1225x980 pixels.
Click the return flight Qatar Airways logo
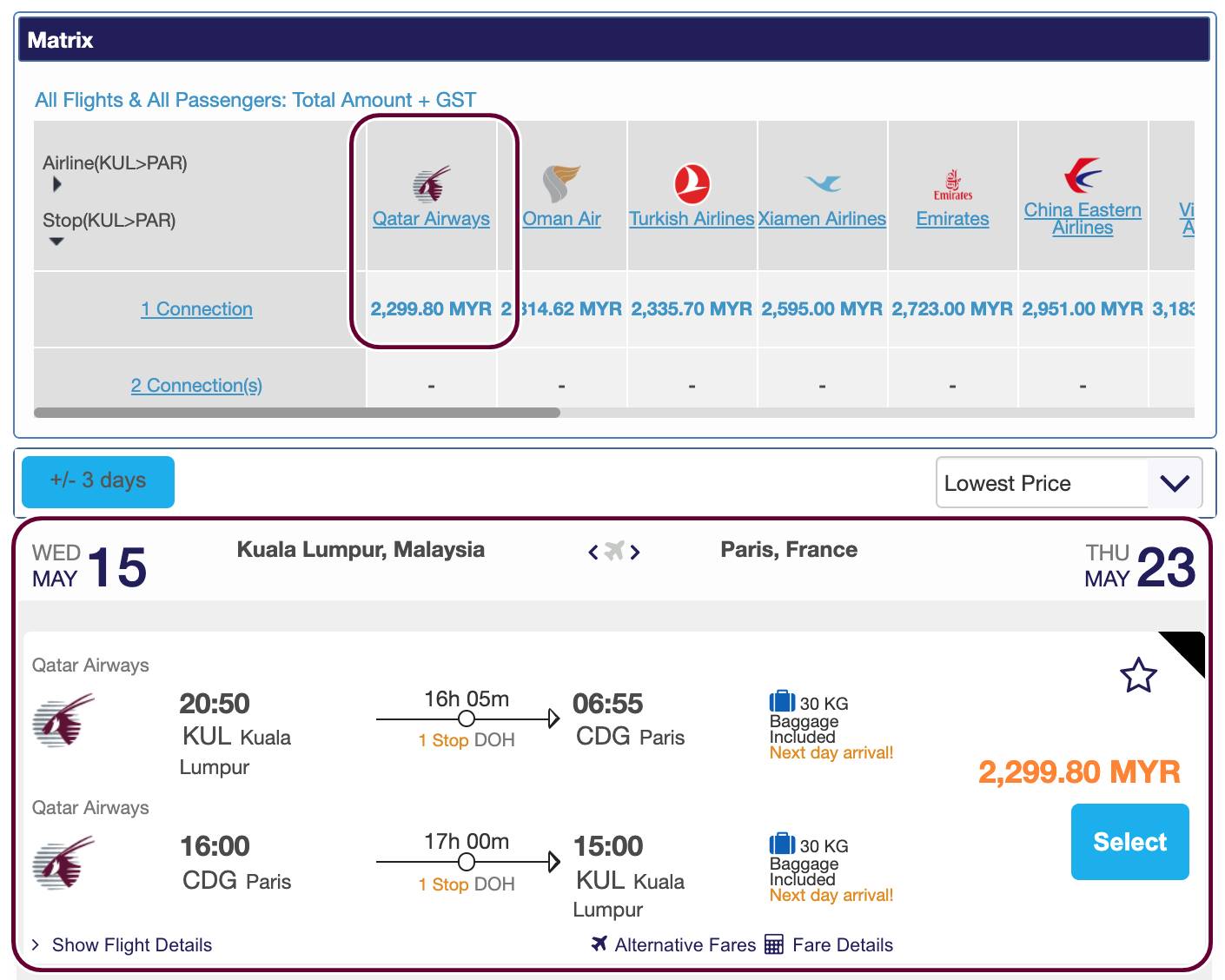coord(63,863)
